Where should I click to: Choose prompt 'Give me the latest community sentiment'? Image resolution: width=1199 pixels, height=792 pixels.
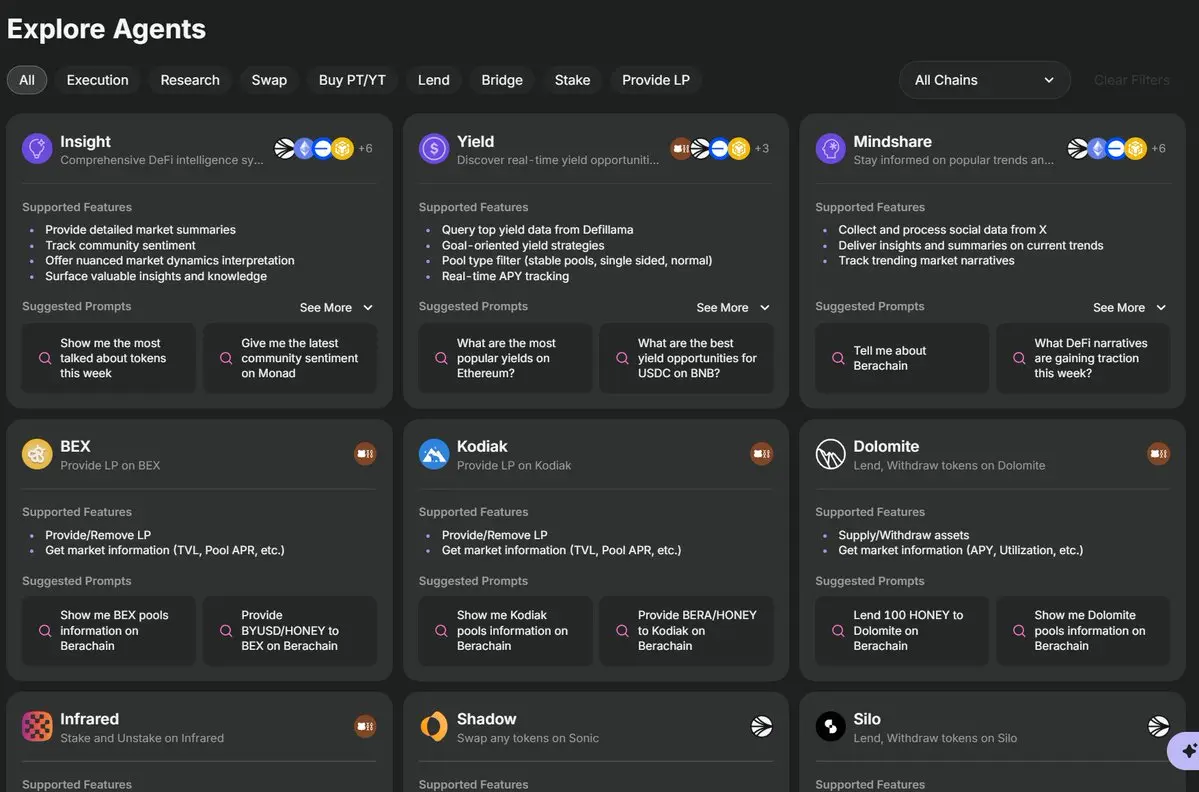tap(290, 358)
